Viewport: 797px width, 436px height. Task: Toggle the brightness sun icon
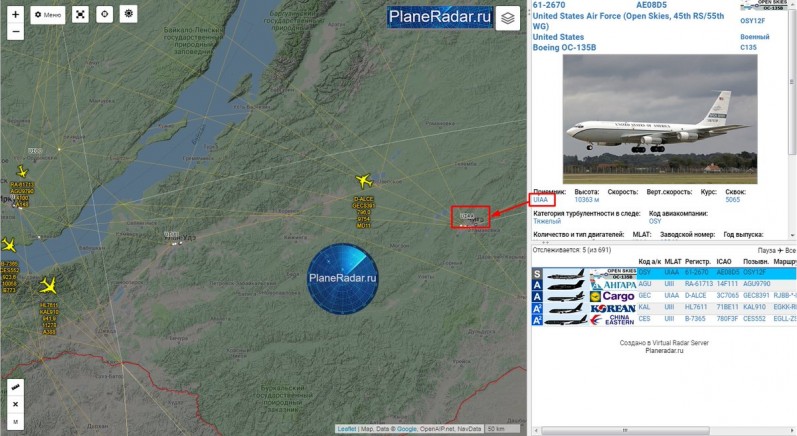coord(129,14)
